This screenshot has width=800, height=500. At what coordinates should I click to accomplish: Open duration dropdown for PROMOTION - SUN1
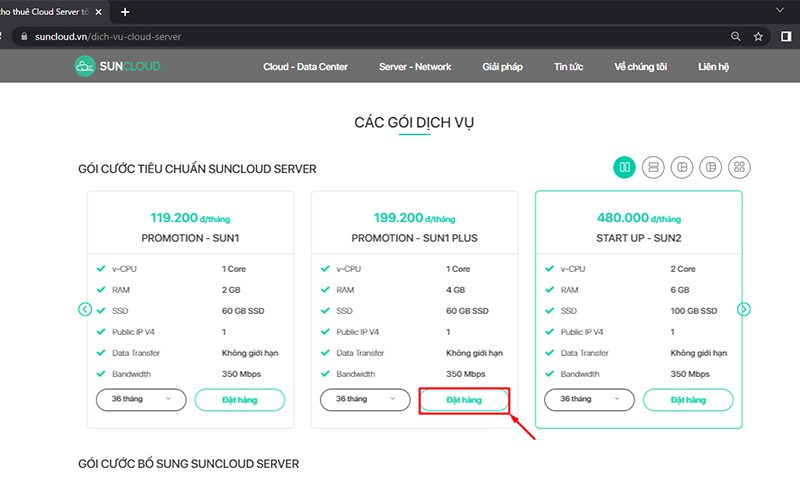141,399
